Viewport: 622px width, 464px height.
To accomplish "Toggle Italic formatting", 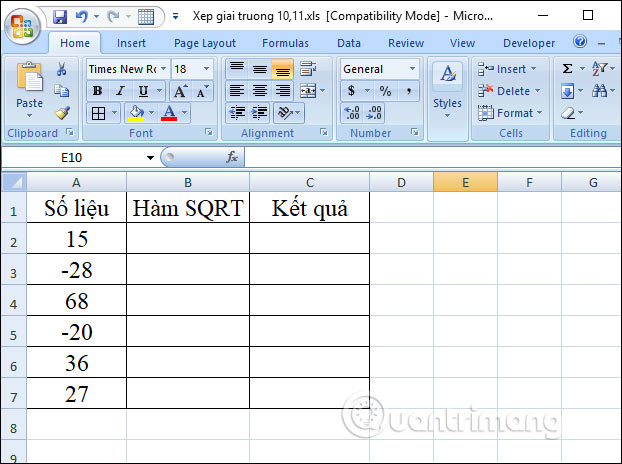I will (x=120, y=91).
